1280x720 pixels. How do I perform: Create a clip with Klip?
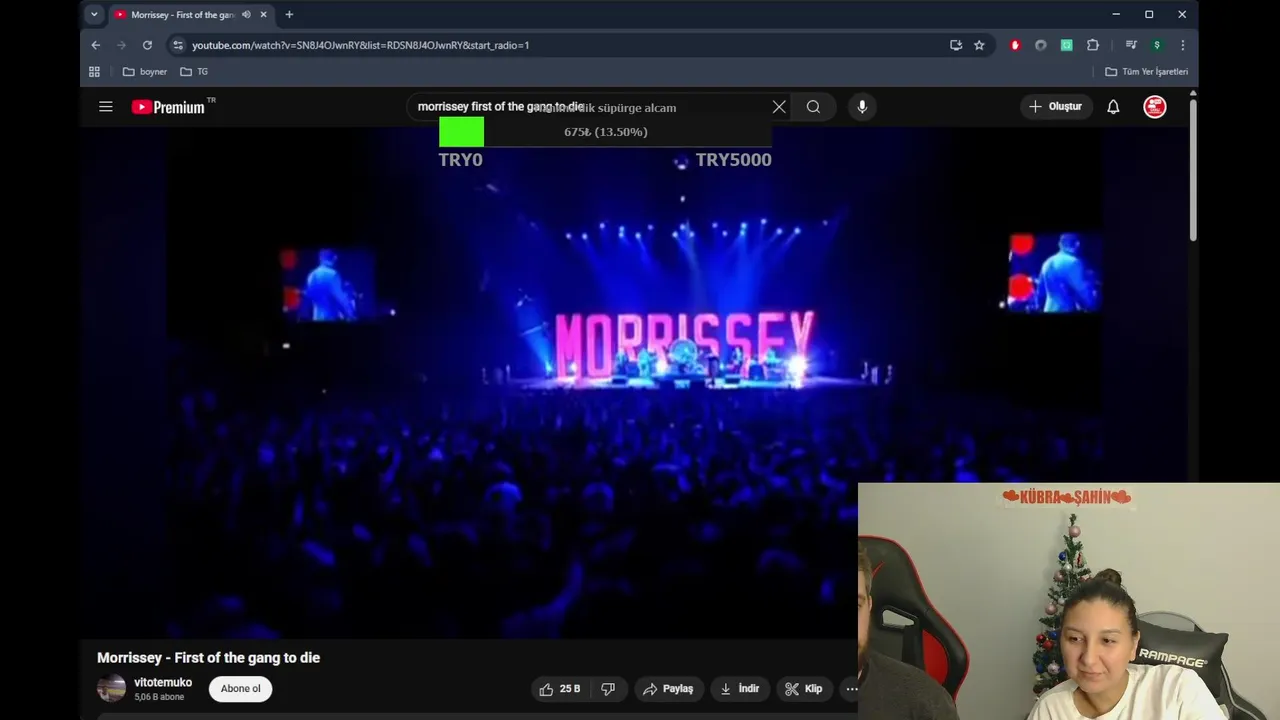[x=803, y=689]
